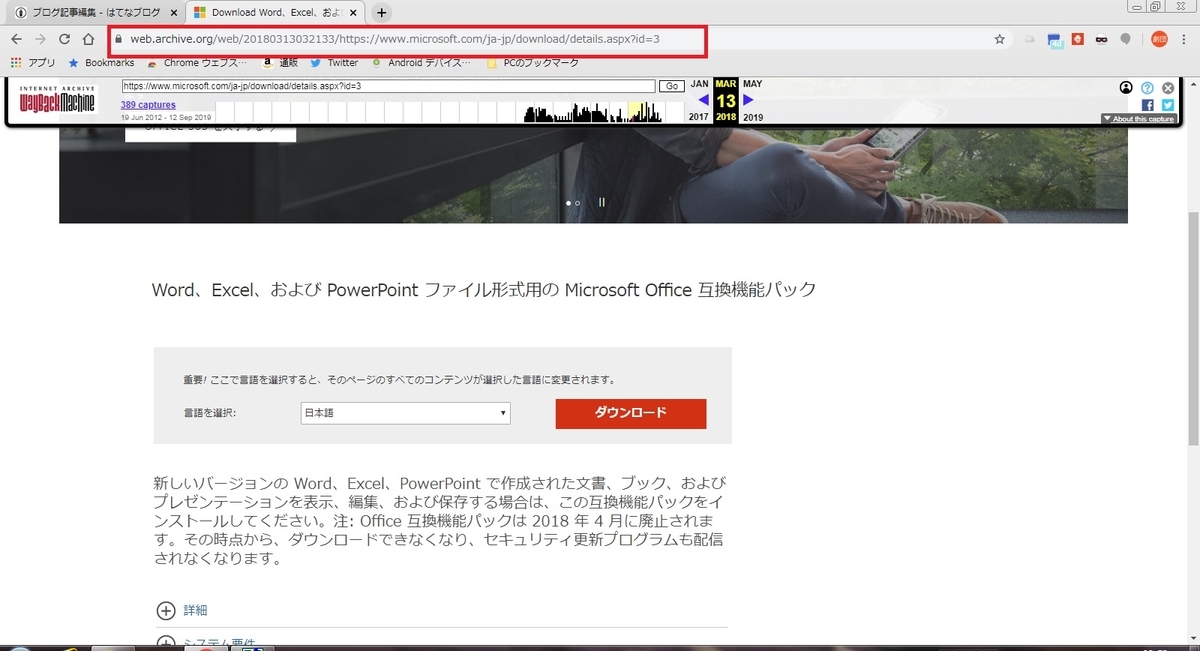Open the Amazon 通販 bookmark
The width and height of the screenshot is (1200, 651).
click(279, 62)
